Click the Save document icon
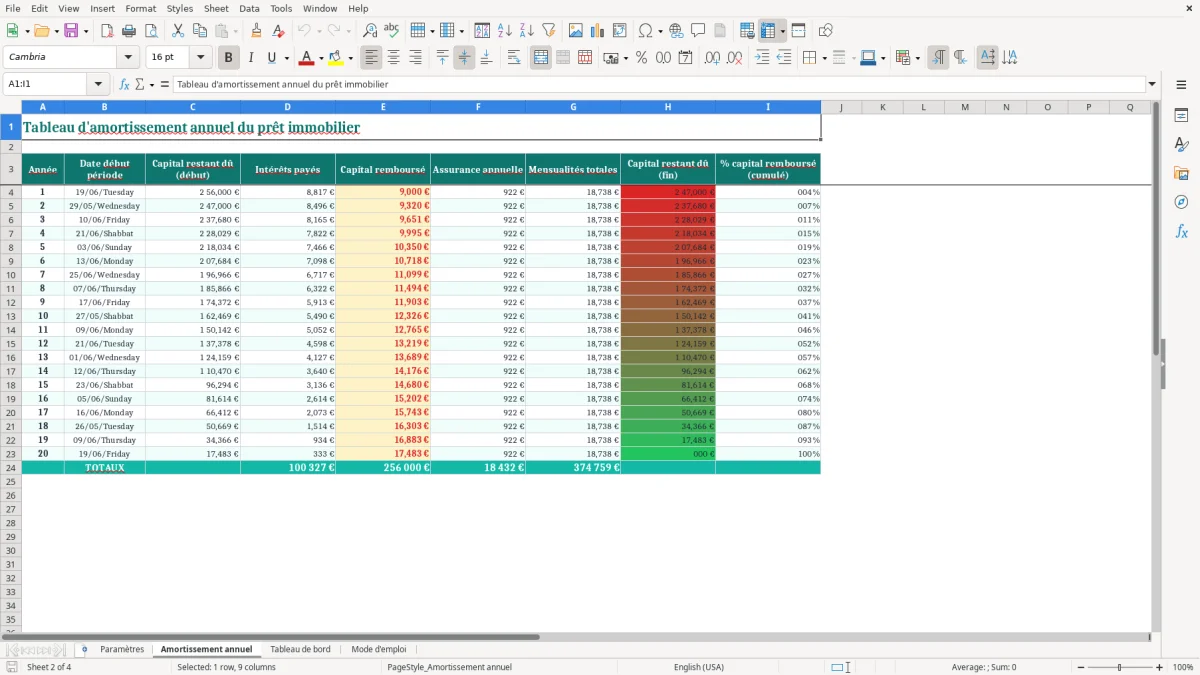 pyautogui.click(x=71, y=31)
